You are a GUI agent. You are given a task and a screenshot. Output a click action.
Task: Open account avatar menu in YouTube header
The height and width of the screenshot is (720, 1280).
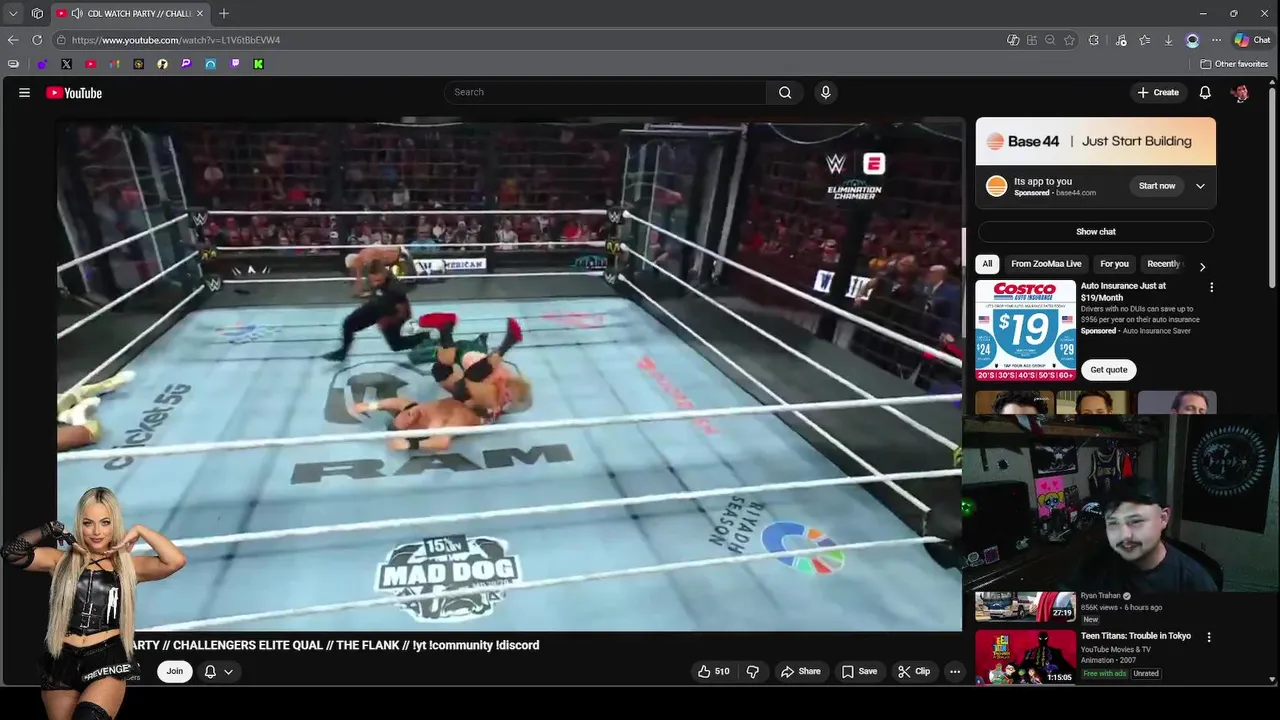click(1240, 92)
